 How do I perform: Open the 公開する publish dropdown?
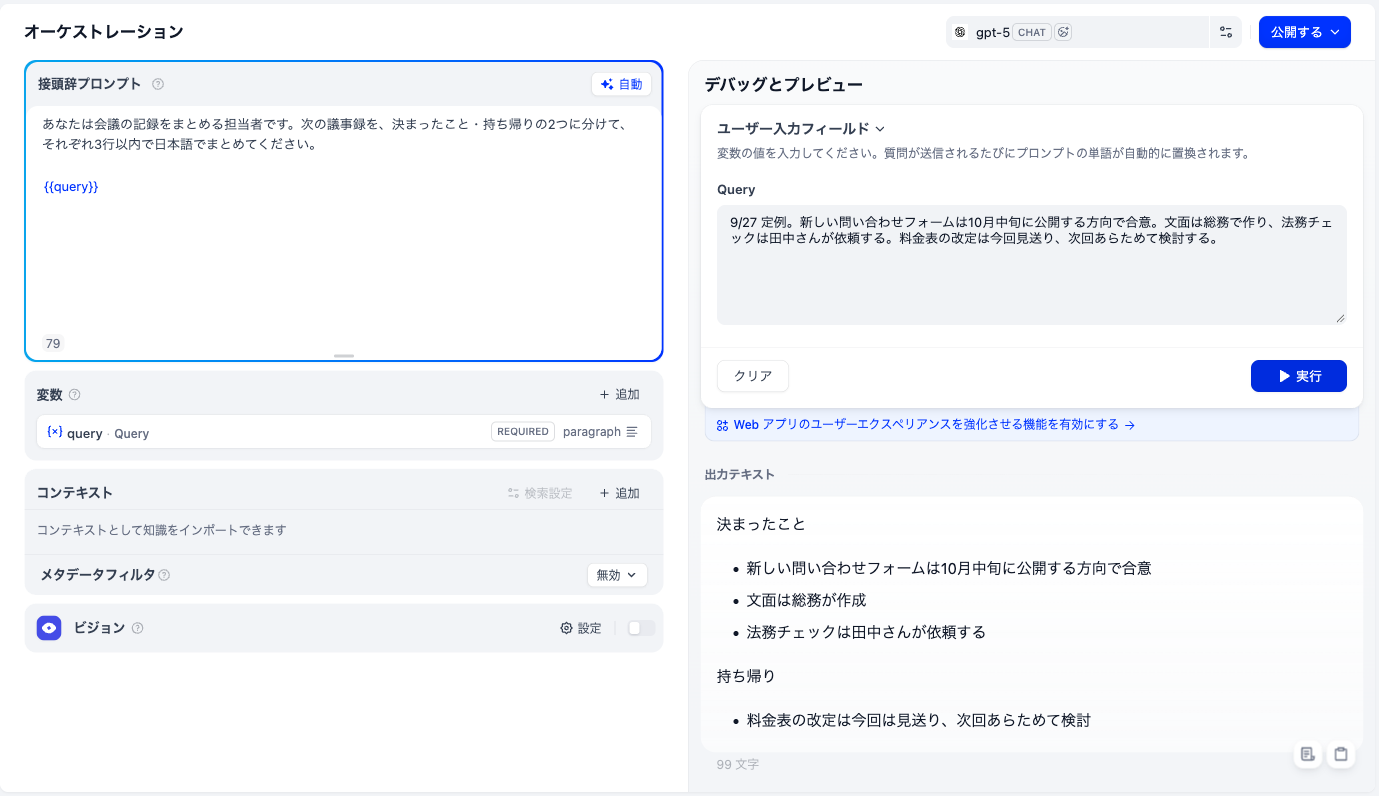(x=1304, y=32)
